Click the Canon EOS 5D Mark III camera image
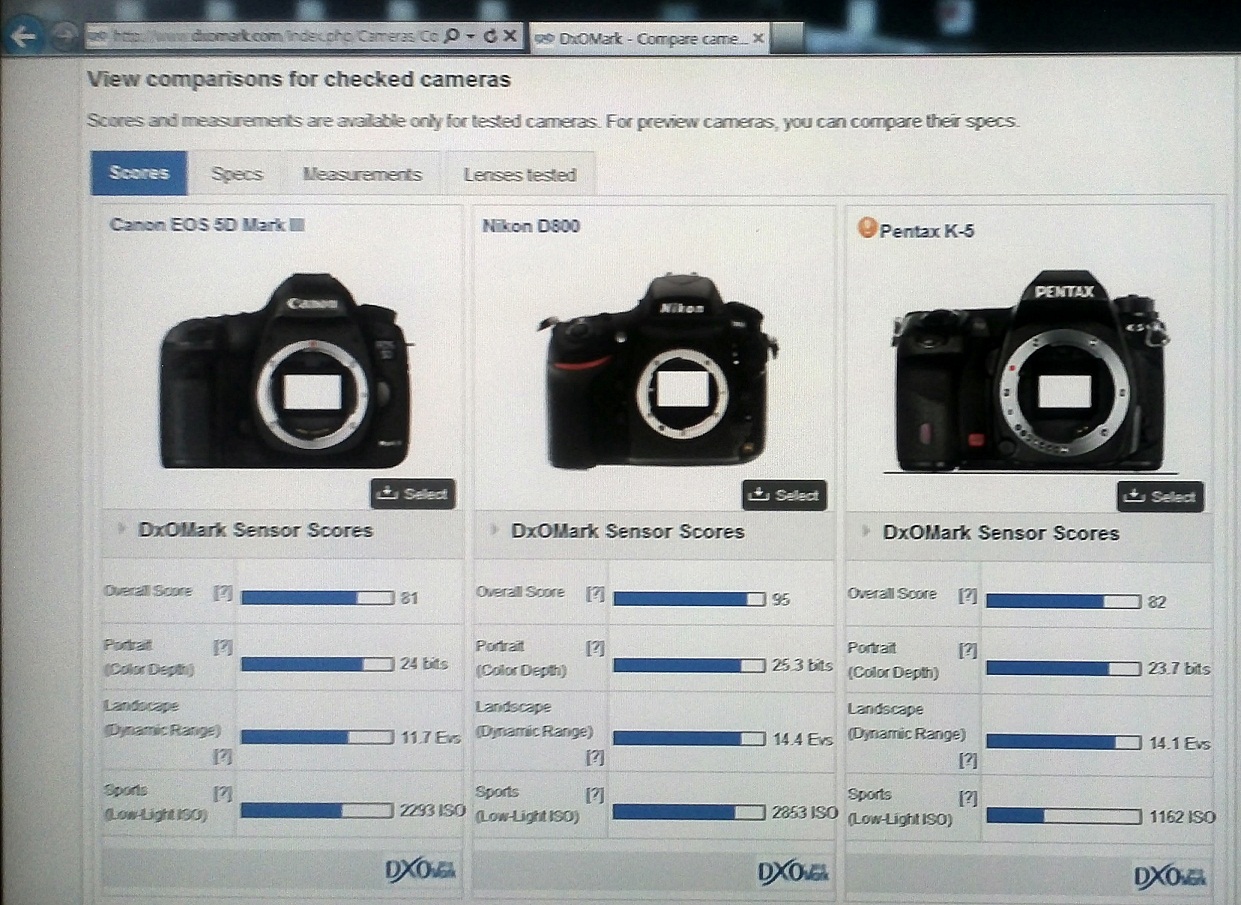1241x905 pixels. tap(285, 370)
